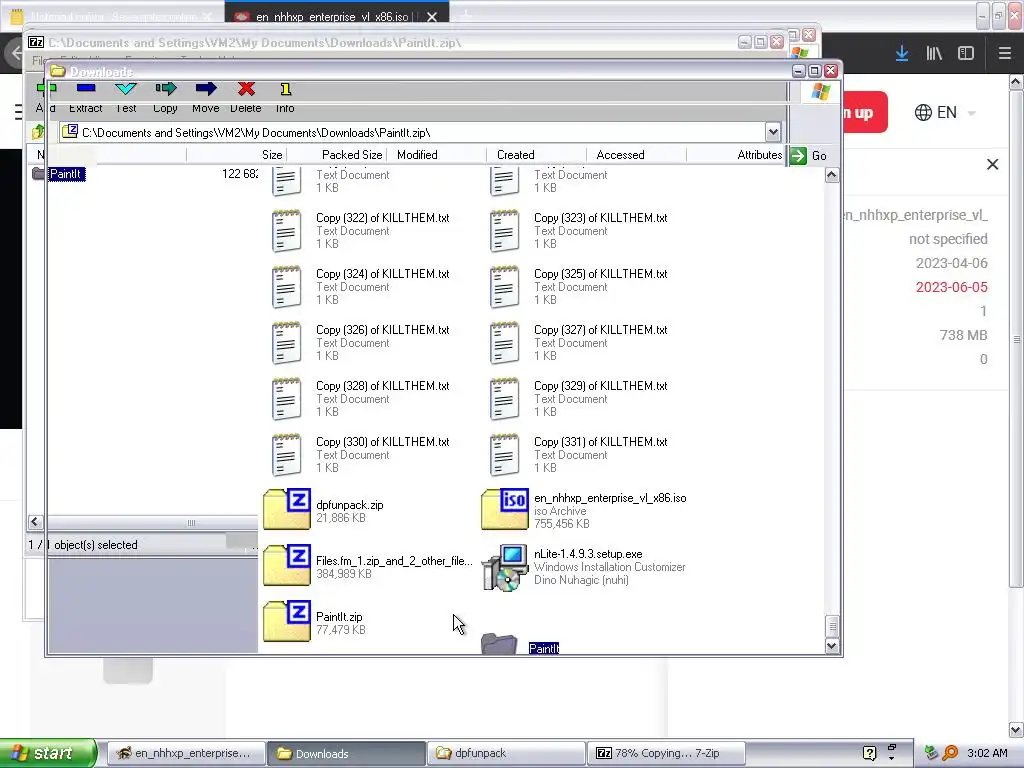Click the help question mark tray icon
Screen dimensions: 1024x768
[x=869, y=753]
